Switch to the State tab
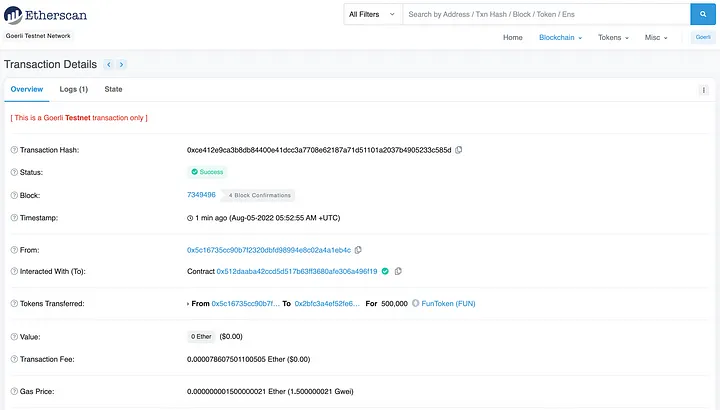 tap(114, 89)
